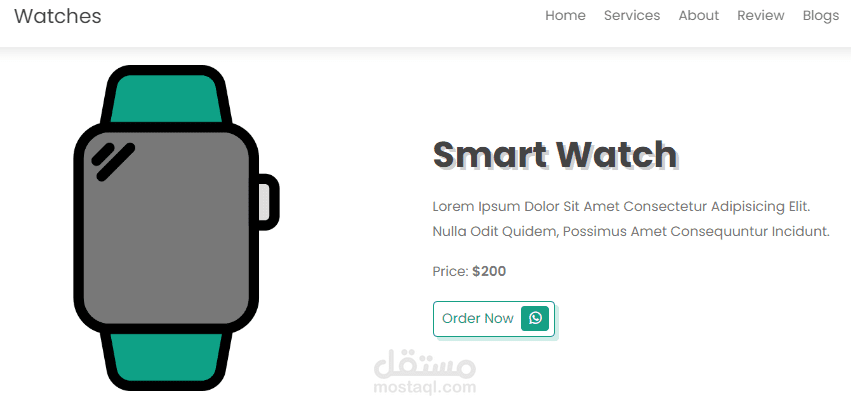Open the Review section
Screen dimensions: 851x404
(x=760, y=16)
